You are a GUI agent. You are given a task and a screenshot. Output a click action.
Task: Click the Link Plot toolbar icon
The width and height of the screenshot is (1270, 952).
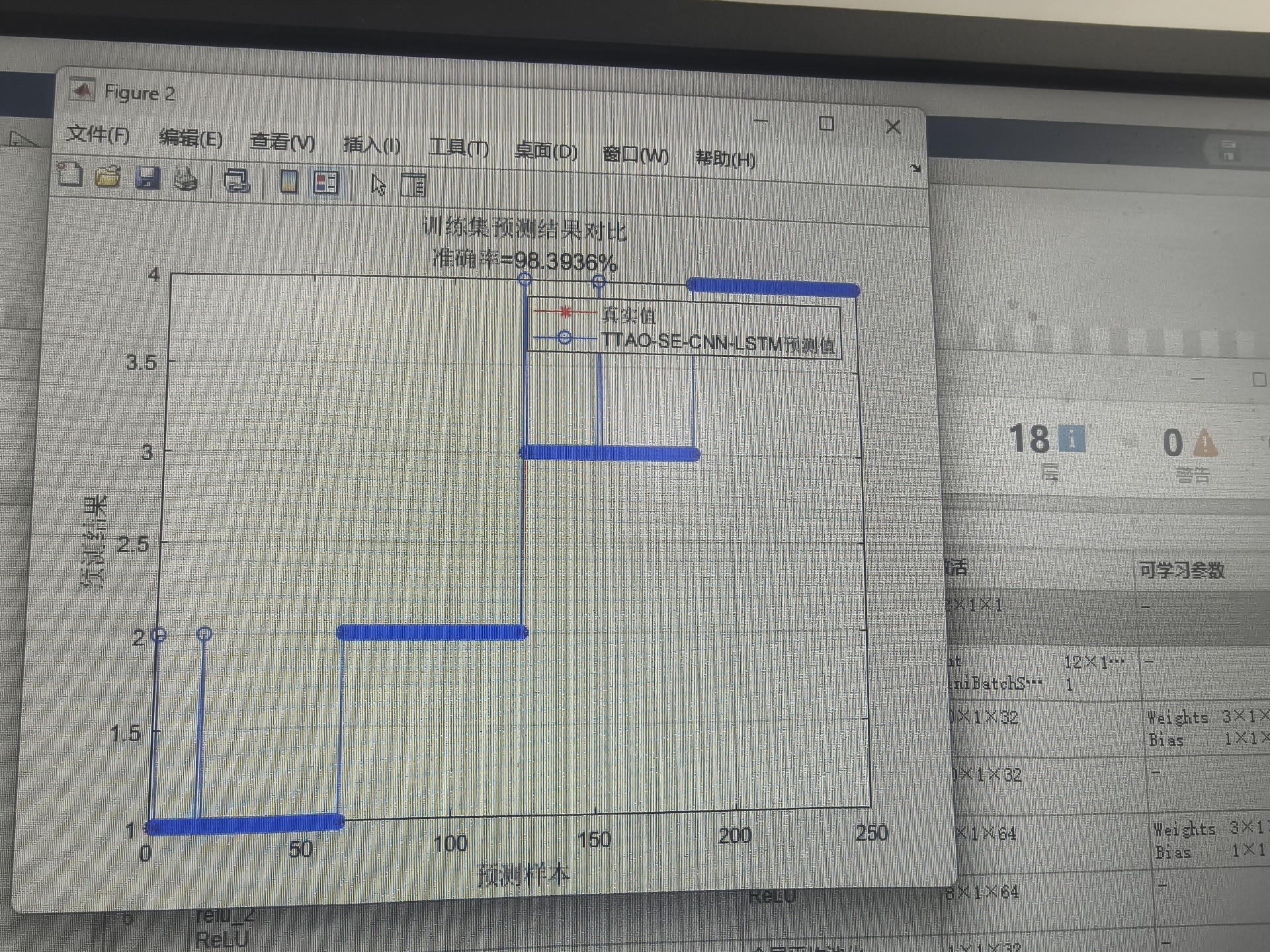point(236,180)
